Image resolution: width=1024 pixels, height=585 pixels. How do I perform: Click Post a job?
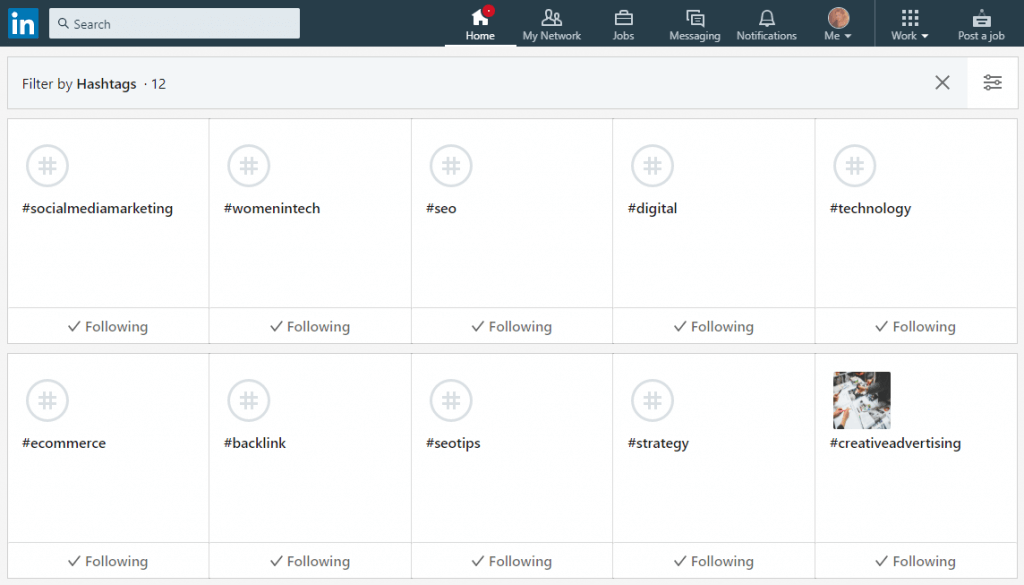point(981,24)
